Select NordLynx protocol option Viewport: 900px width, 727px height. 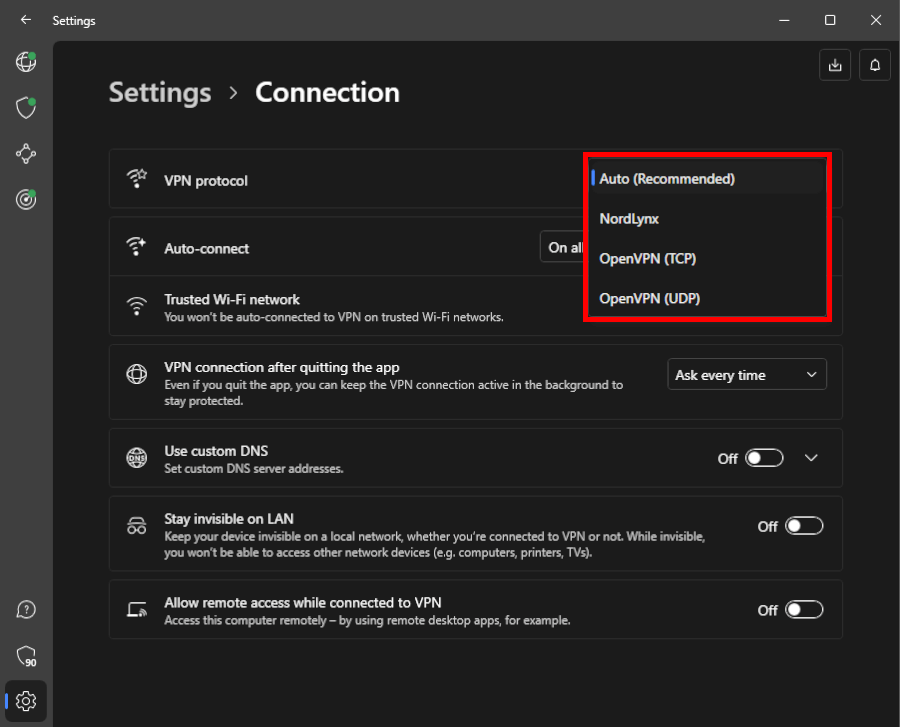(707, 219)
